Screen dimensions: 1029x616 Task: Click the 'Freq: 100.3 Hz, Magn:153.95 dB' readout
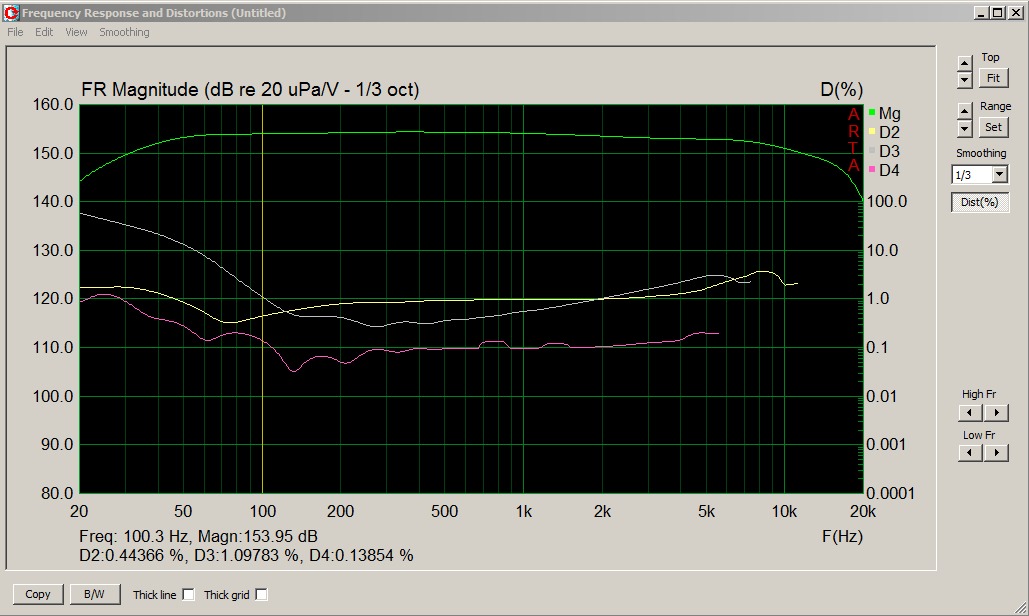(198, 537)
